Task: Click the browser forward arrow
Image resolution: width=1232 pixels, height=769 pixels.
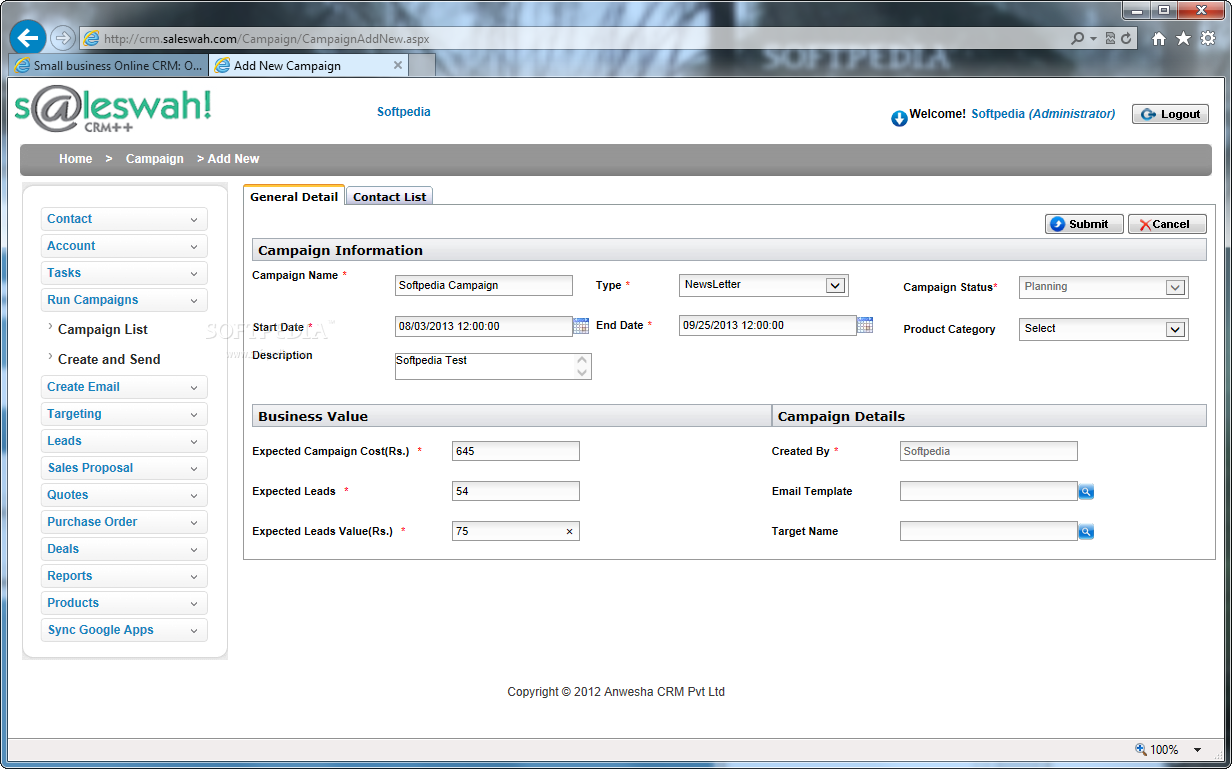Action: [x=62, y=38]
